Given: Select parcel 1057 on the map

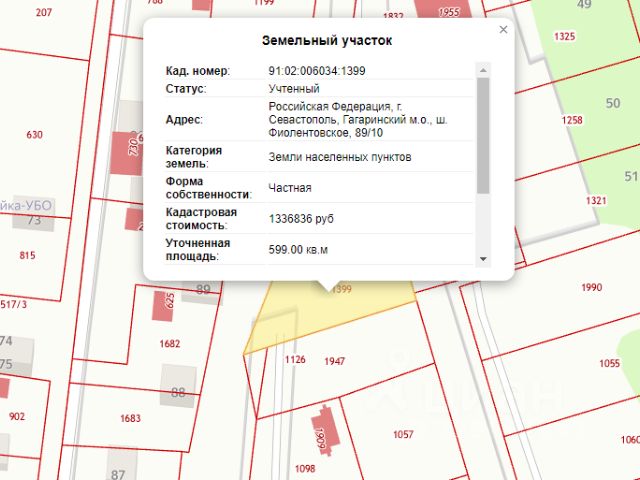Looking at the screenshot, I should [403, 434].
